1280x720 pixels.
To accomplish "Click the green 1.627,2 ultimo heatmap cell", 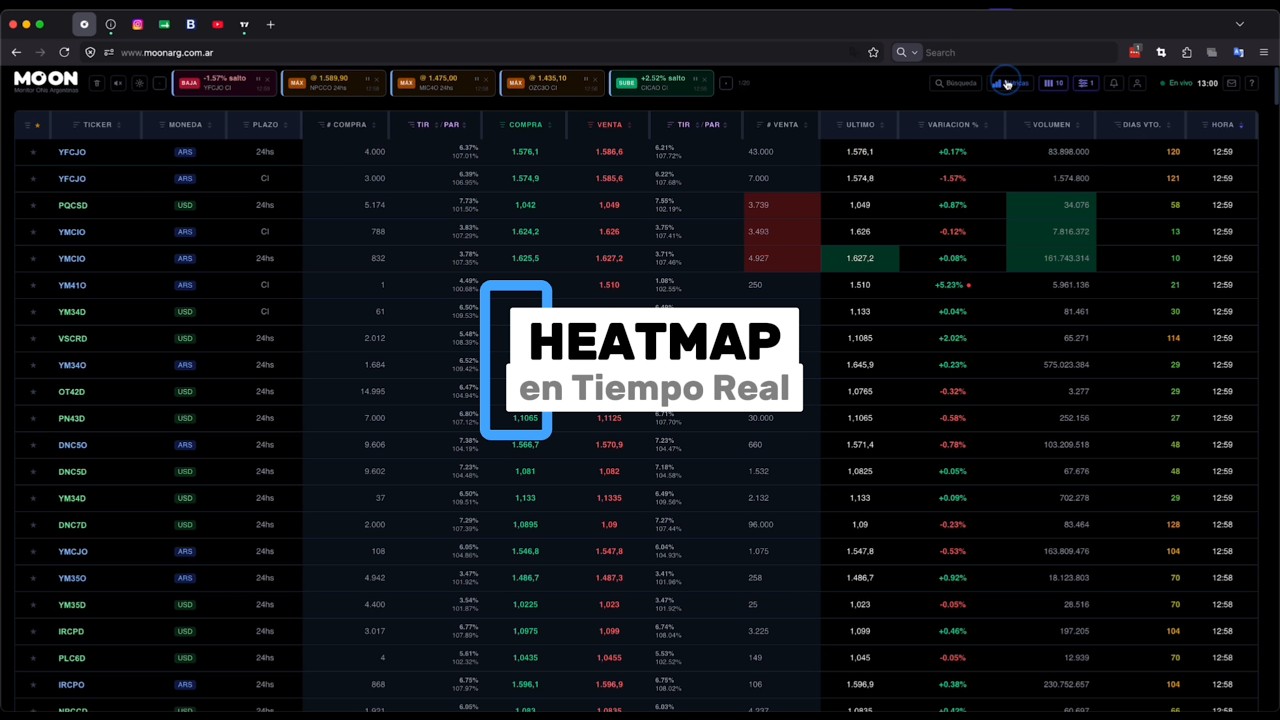I will tap(859, 258).
